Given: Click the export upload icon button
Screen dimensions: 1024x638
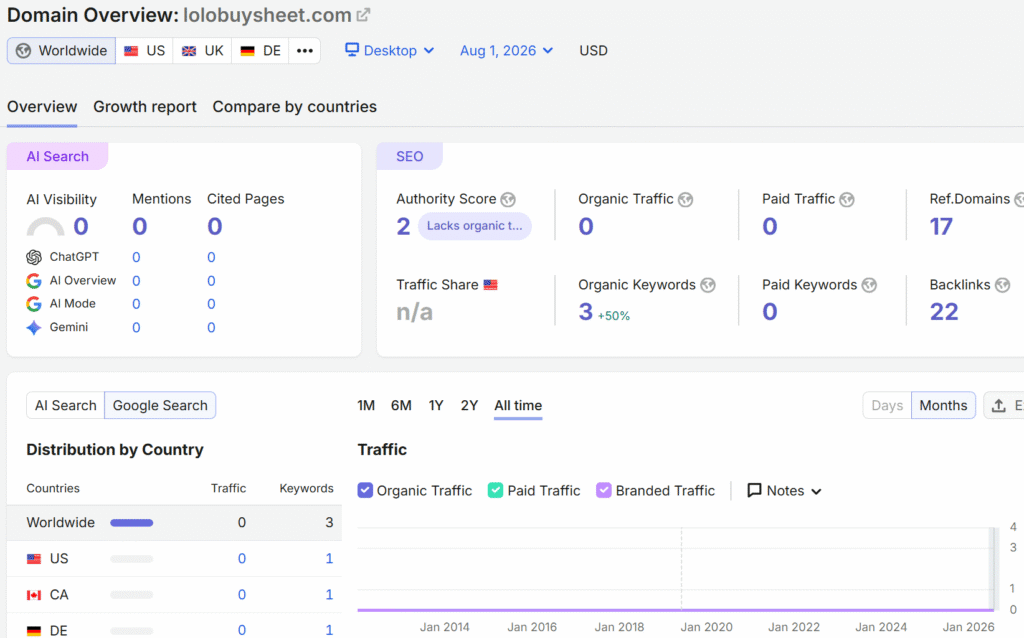Looking at the screenshot, I should (x=999, y=406).
